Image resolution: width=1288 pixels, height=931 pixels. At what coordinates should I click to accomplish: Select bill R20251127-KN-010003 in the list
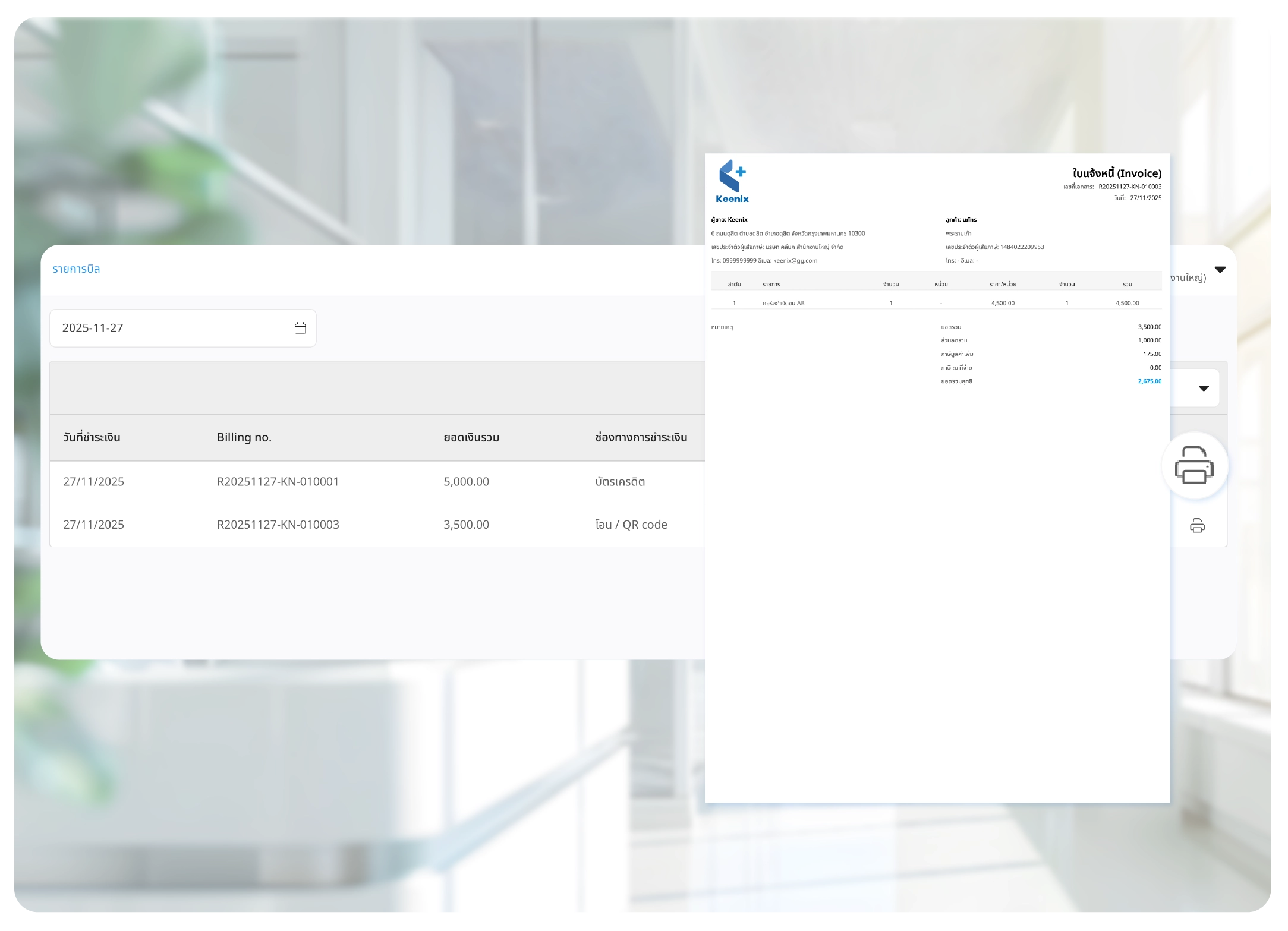pos(278,525)
